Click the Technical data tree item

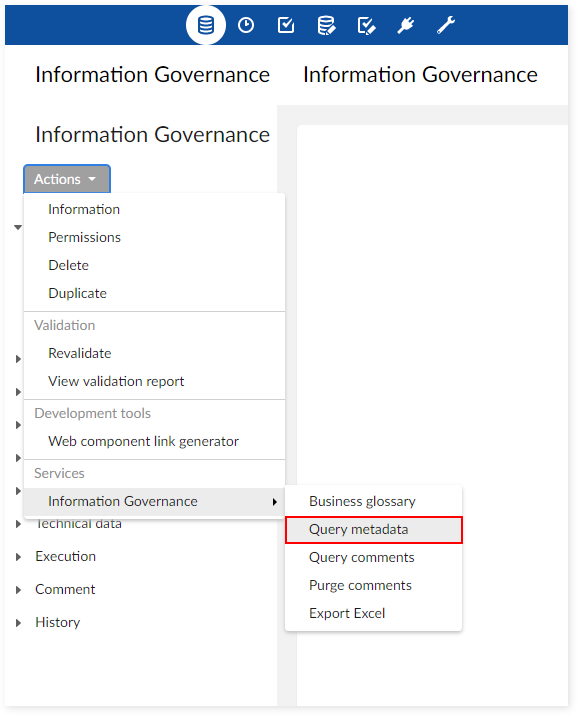(78, 524)
